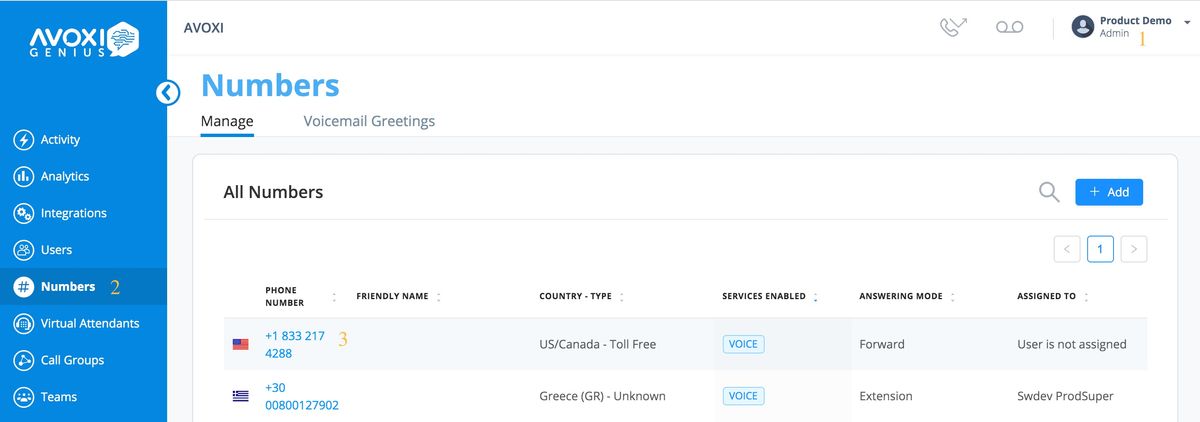
Task: Expand the Product Demo account dropdown arrow
Action: pyautogui.click(x=1186, y=21)
